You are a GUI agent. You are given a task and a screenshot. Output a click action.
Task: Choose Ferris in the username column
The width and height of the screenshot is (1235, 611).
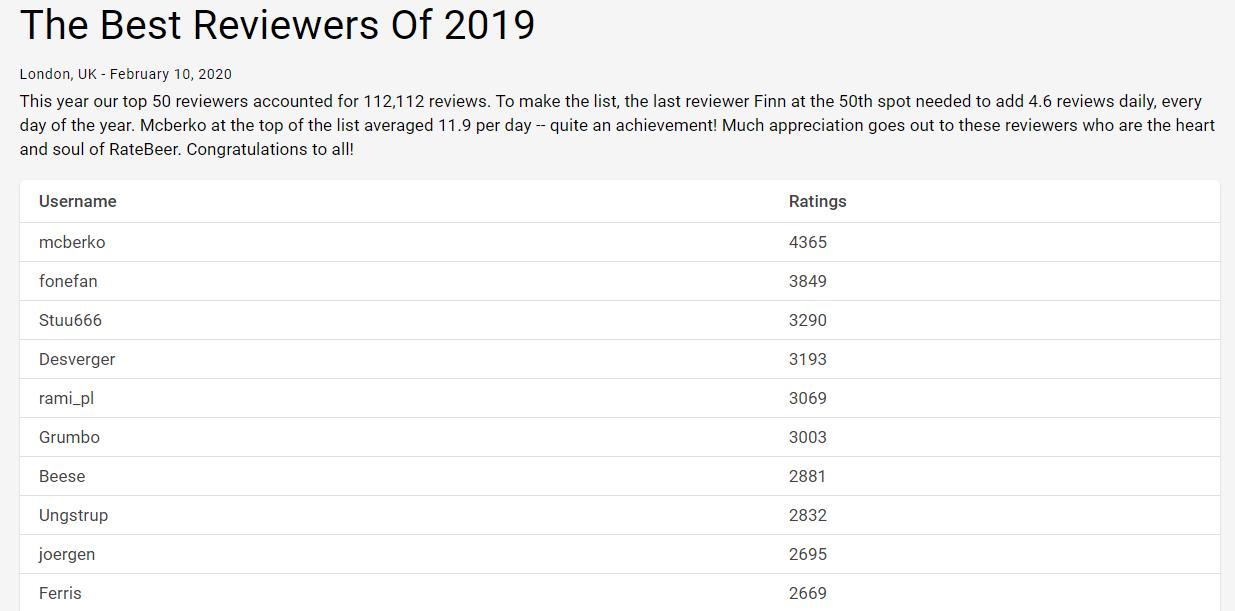point(60,593)
